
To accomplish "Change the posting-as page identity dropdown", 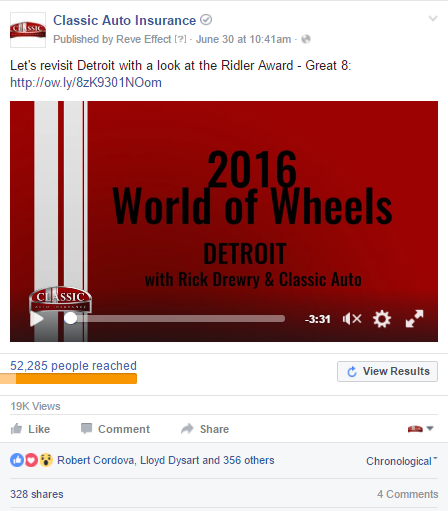I will coord(420,429).
